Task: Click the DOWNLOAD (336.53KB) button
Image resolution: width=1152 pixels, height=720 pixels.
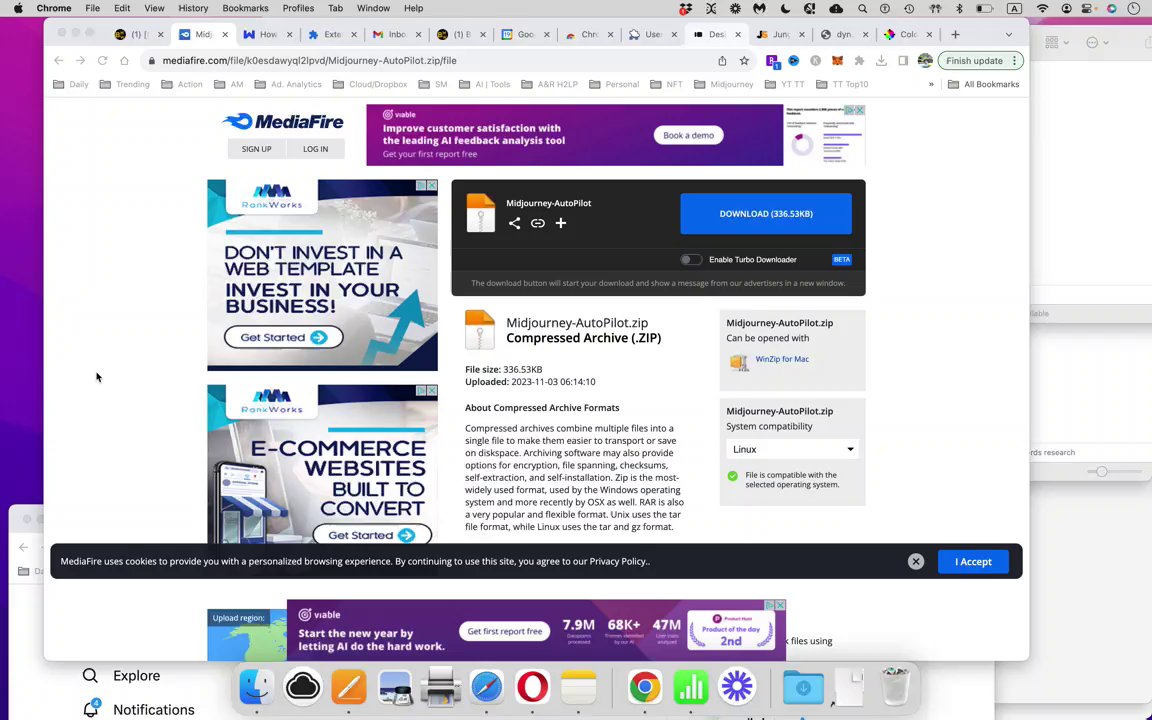Action: [766, 214]
